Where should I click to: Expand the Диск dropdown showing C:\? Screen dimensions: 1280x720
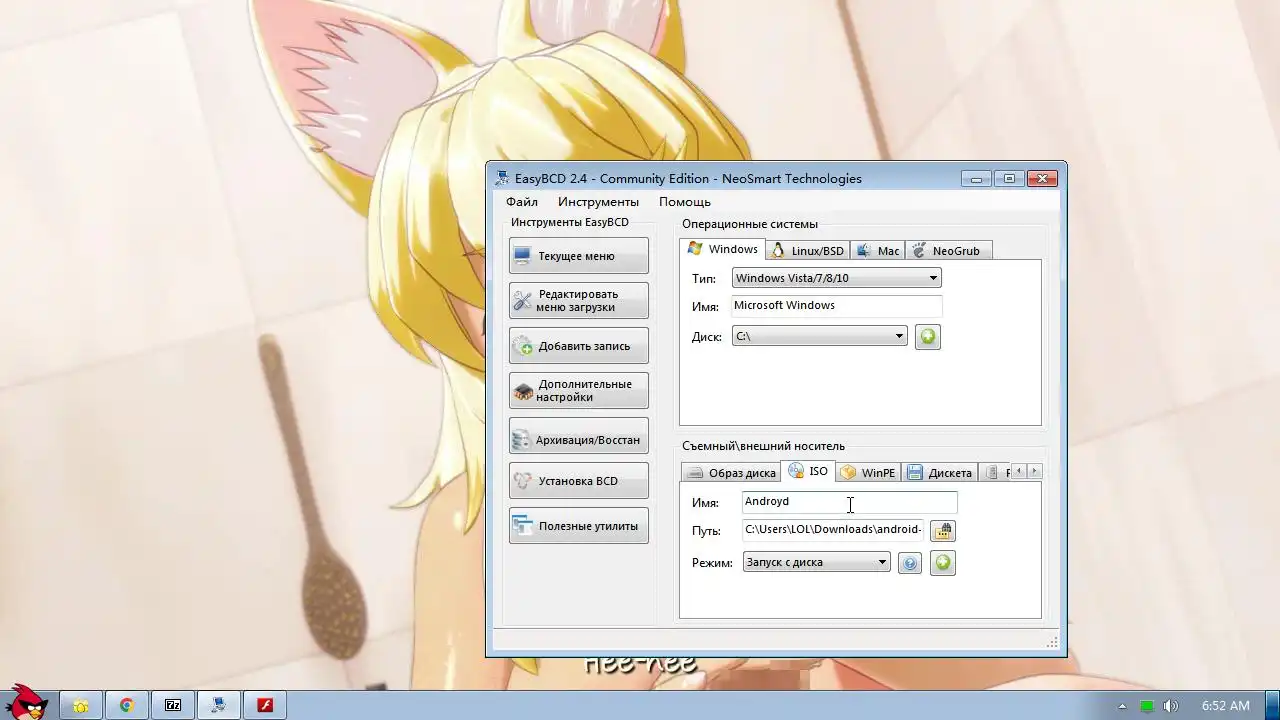(x=819, y=336)
